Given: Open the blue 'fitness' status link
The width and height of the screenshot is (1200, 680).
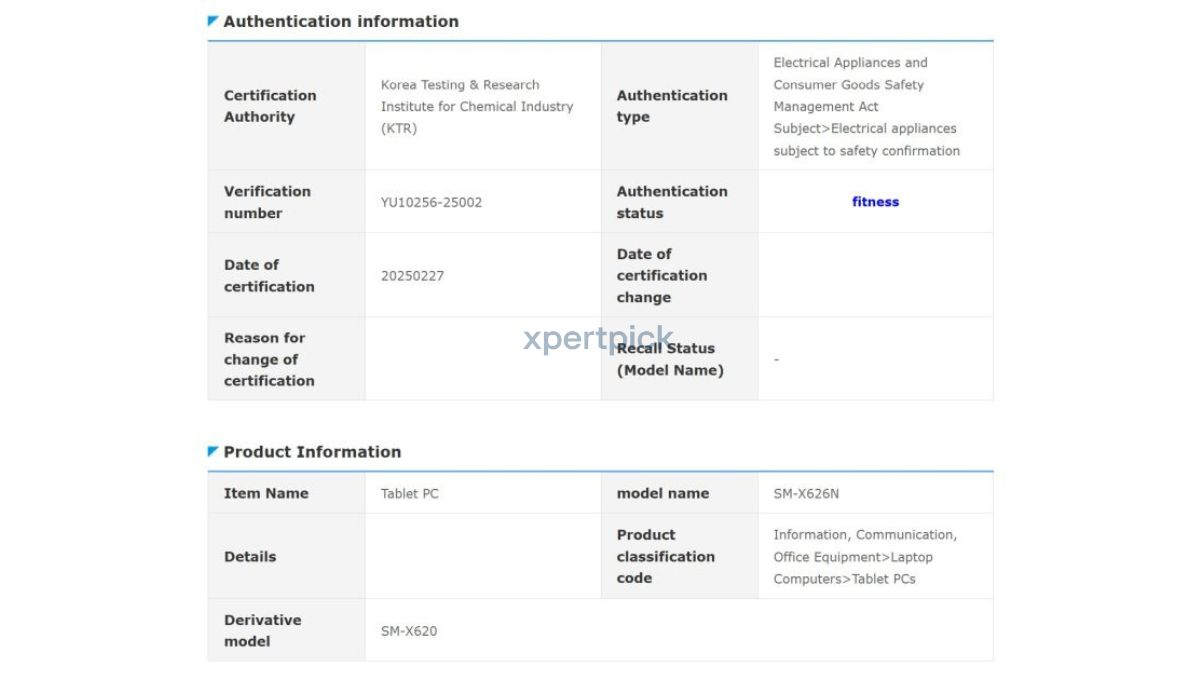Looking at the screenshot, I should click(875, 202).
